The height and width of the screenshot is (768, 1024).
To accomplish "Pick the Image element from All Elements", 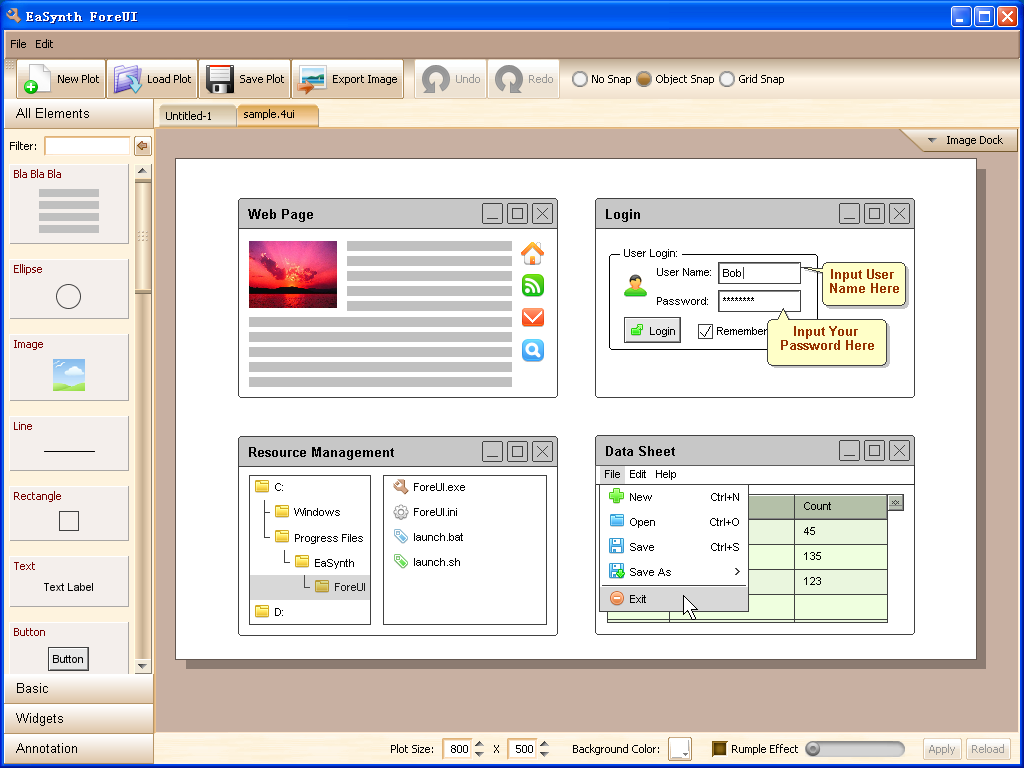I will (x=69, y=367).
